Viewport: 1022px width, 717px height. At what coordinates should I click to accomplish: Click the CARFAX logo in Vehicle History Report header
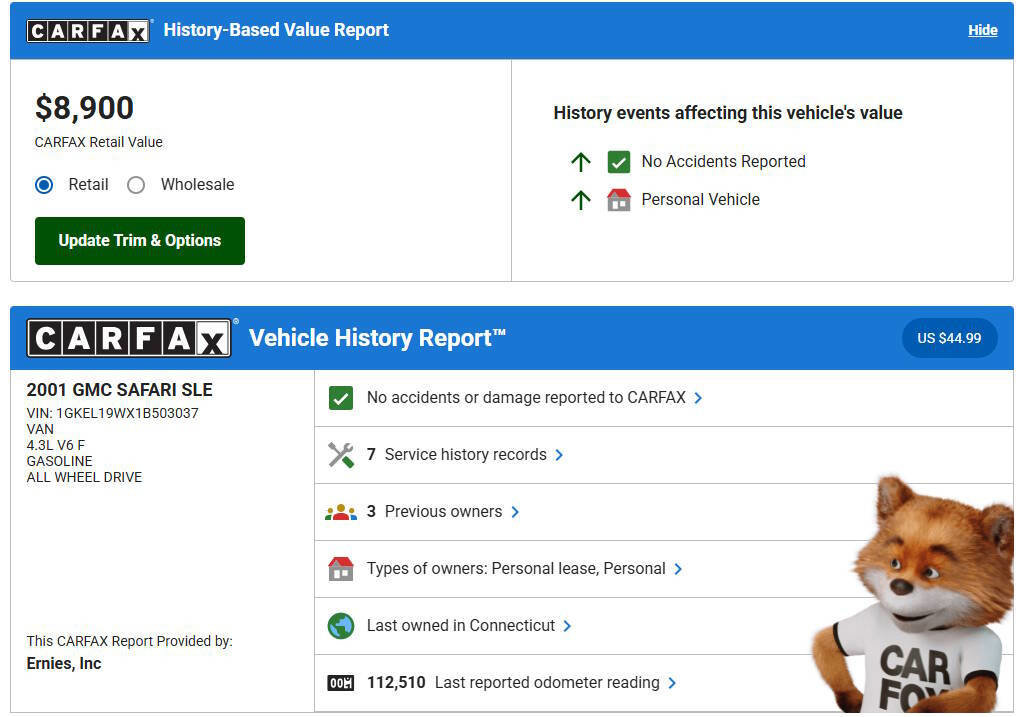[x=128, y=339]
